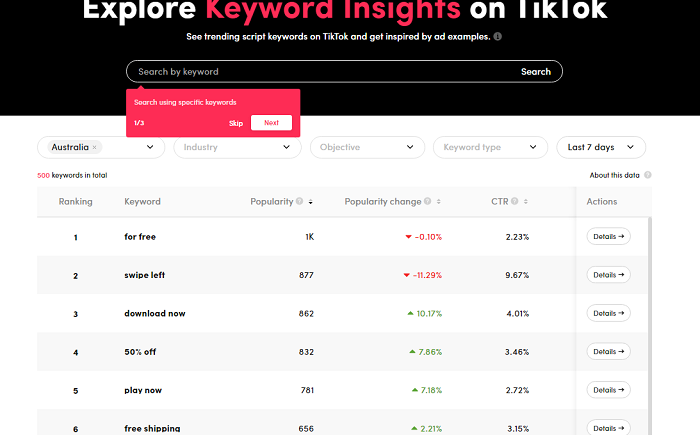700x435 pixels.
Task: Open the Keyword type dropdown
Action: pos(490,147)
